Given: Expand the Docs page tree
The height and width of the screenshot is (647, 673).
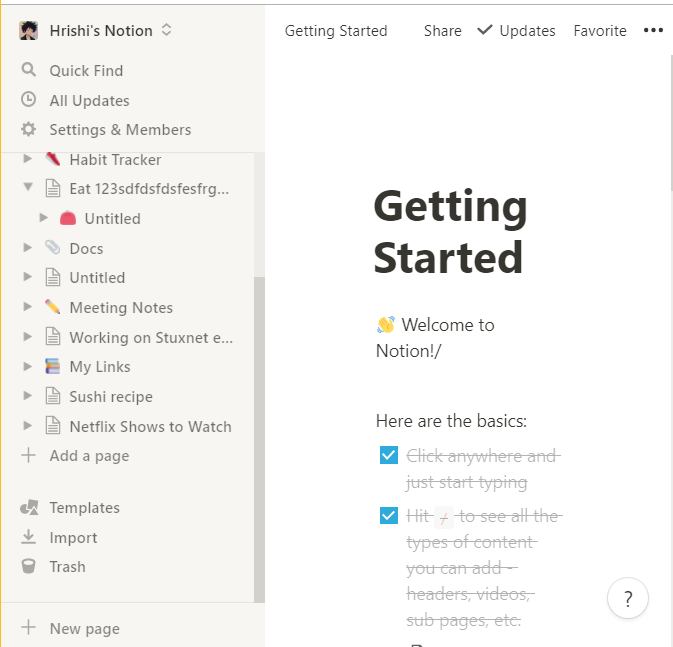Looking at the screenshot, I should coord(27,247).
